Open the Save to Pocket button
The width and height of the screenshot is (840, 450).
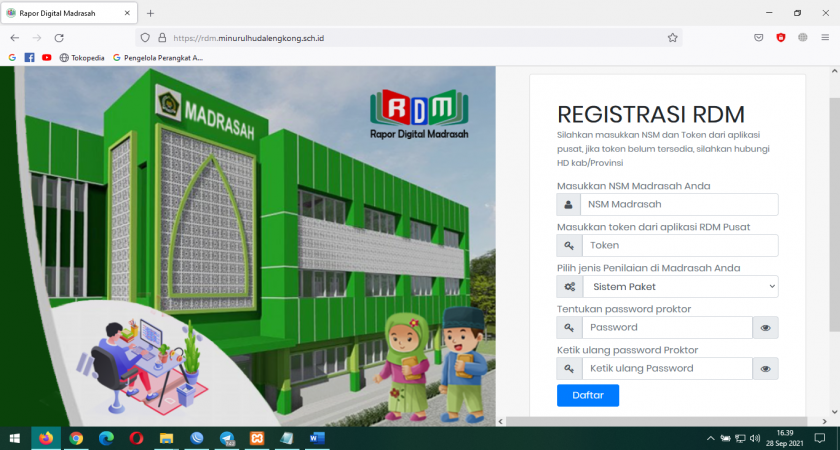click(x=759, y=38)
